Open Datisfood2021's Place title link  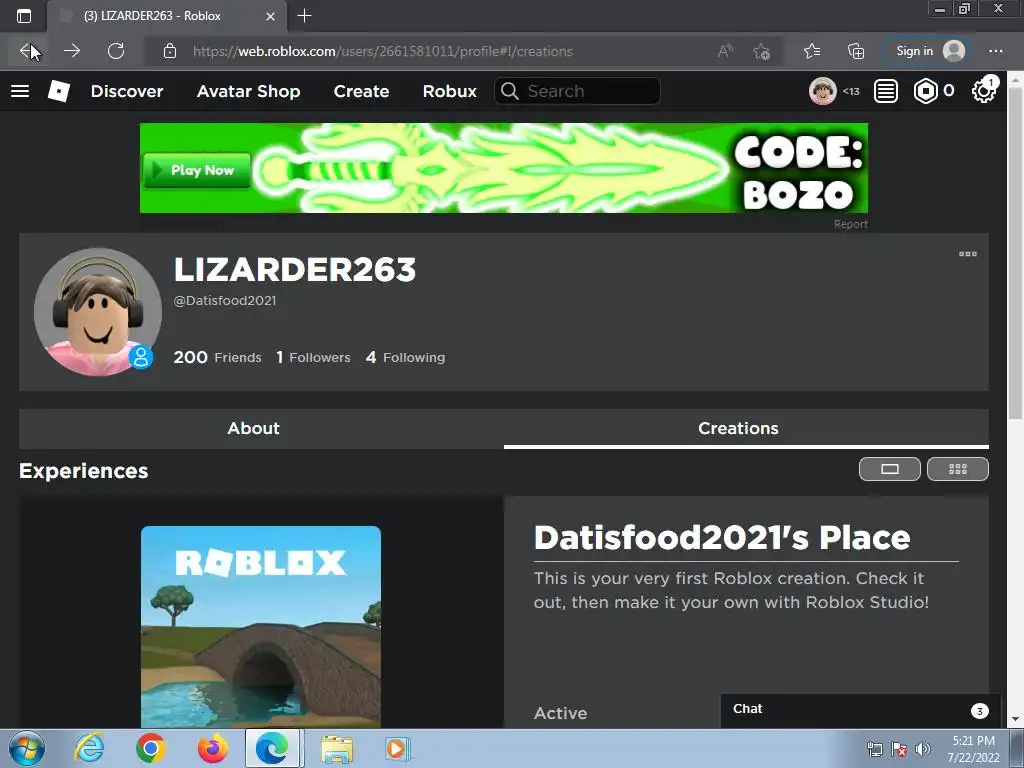click(722, 538)
